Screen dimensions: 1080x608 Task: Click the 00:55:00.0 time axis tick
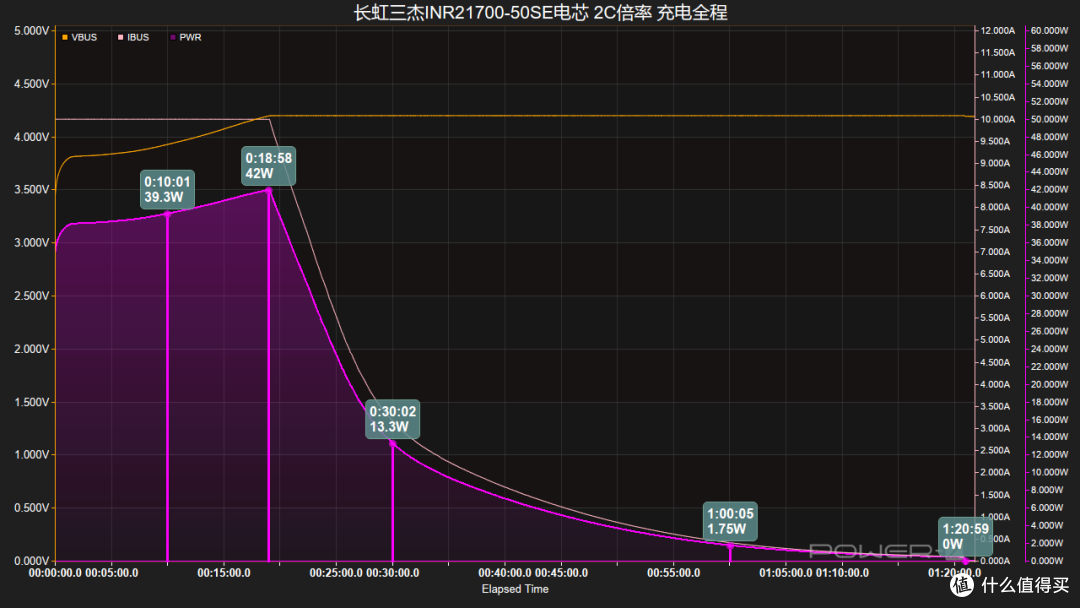click(674, 573)
